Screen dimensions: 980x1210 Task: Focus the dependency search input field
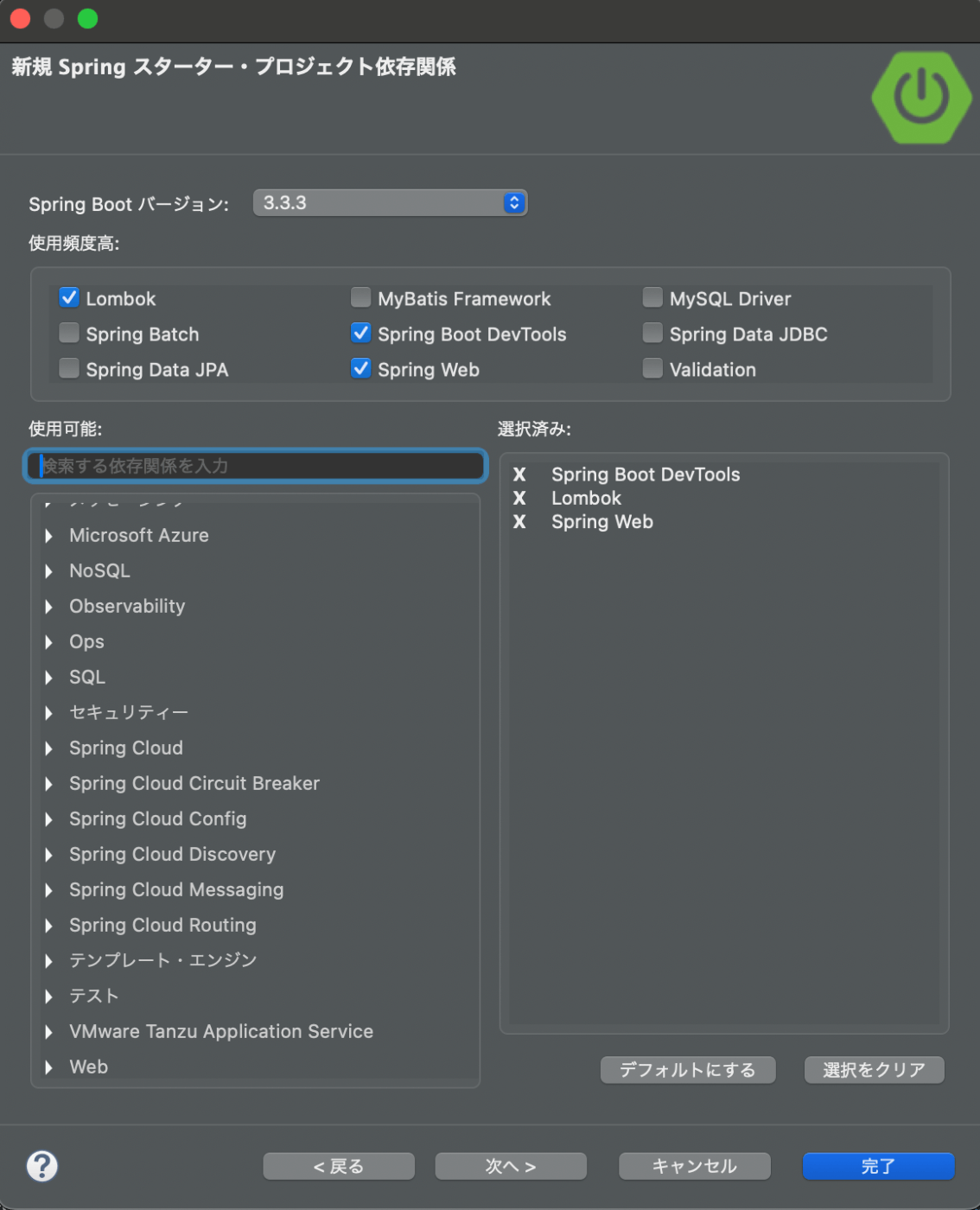tap(256, 466)
